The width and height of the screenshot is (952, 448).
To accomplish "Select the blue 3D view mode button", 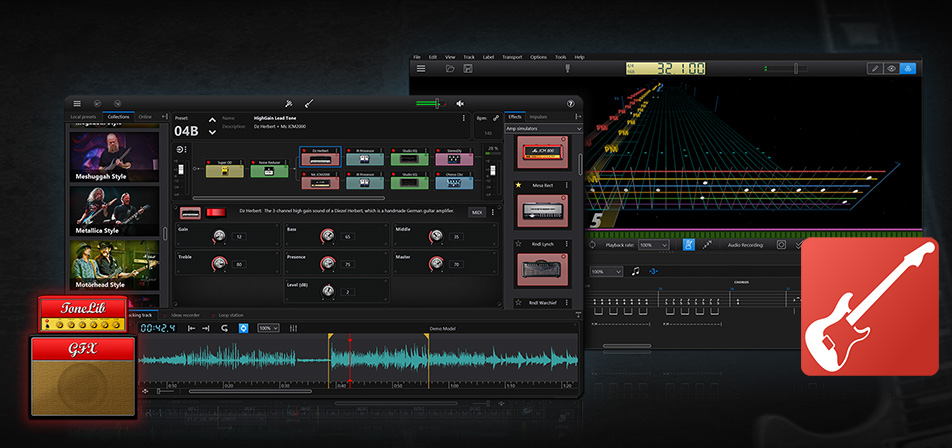I will coord(908,69).
